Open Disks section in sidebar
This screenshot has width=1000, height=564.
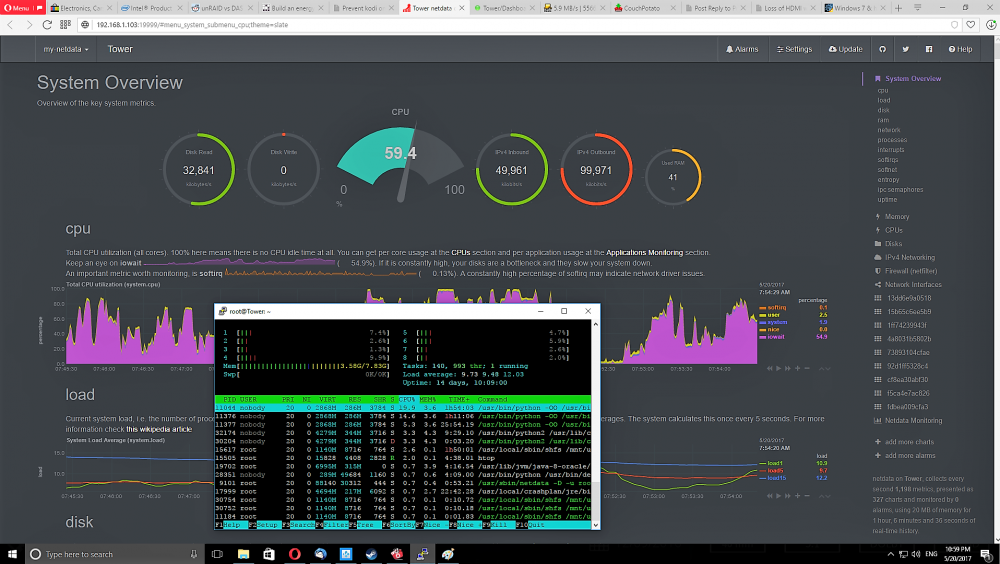893,244
